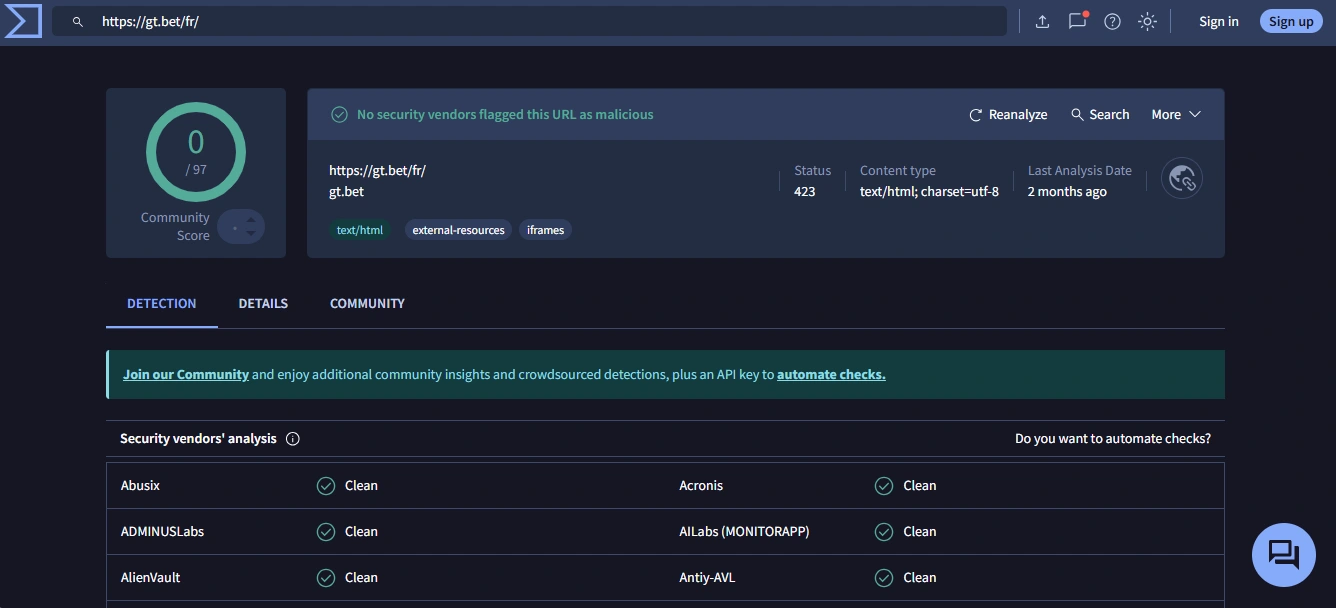Click the Reanalyze button

1008,114
